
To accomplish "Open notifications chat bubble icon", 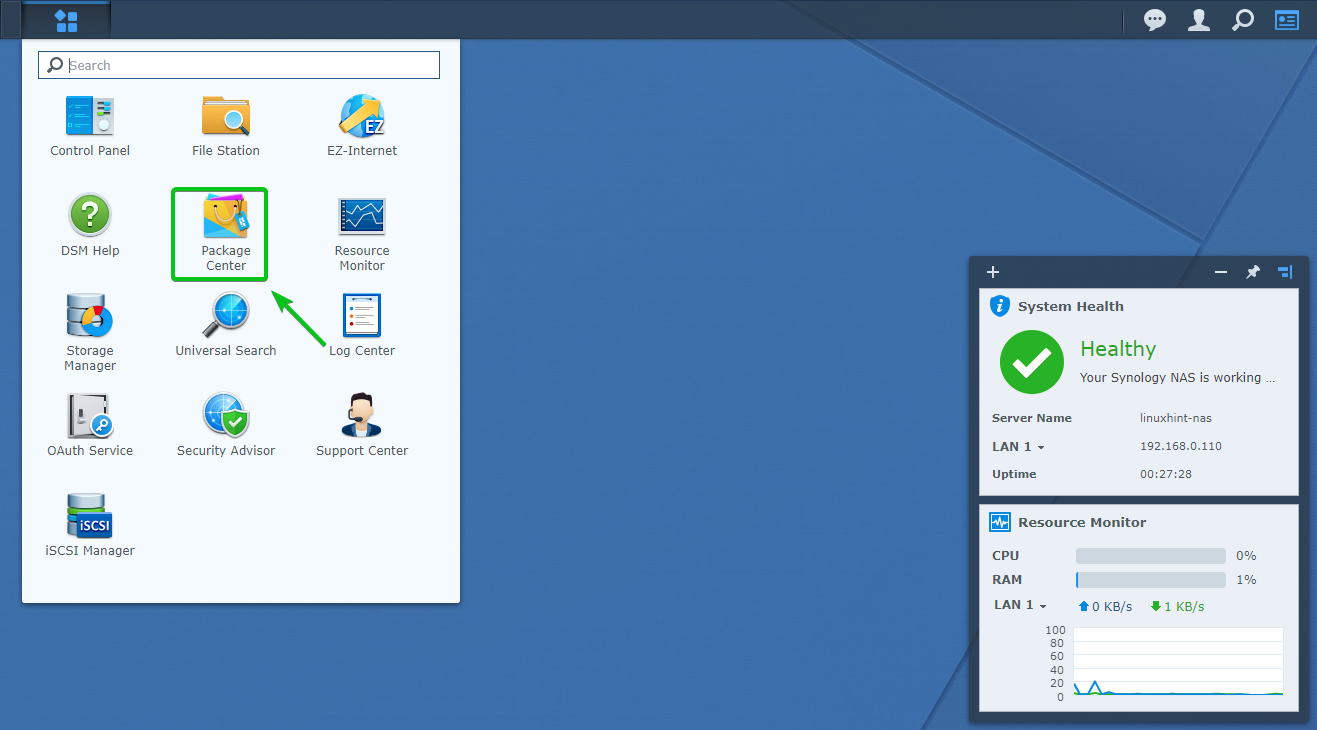I will coord(1155,20).
